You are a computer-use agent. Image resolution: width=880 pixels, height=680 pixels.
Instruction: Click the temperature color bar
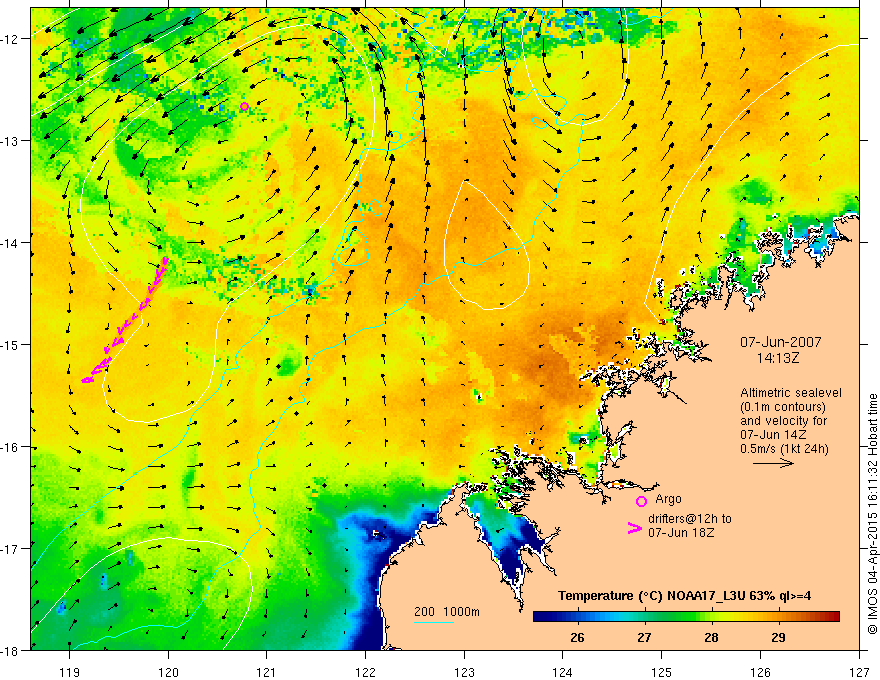point(686,617)
